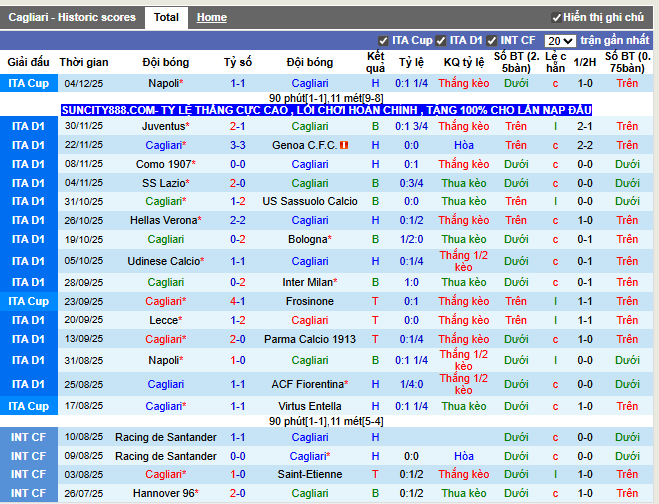Open the 20 recent matches dropdown
The image size is (659, 504).
[560, 41]
